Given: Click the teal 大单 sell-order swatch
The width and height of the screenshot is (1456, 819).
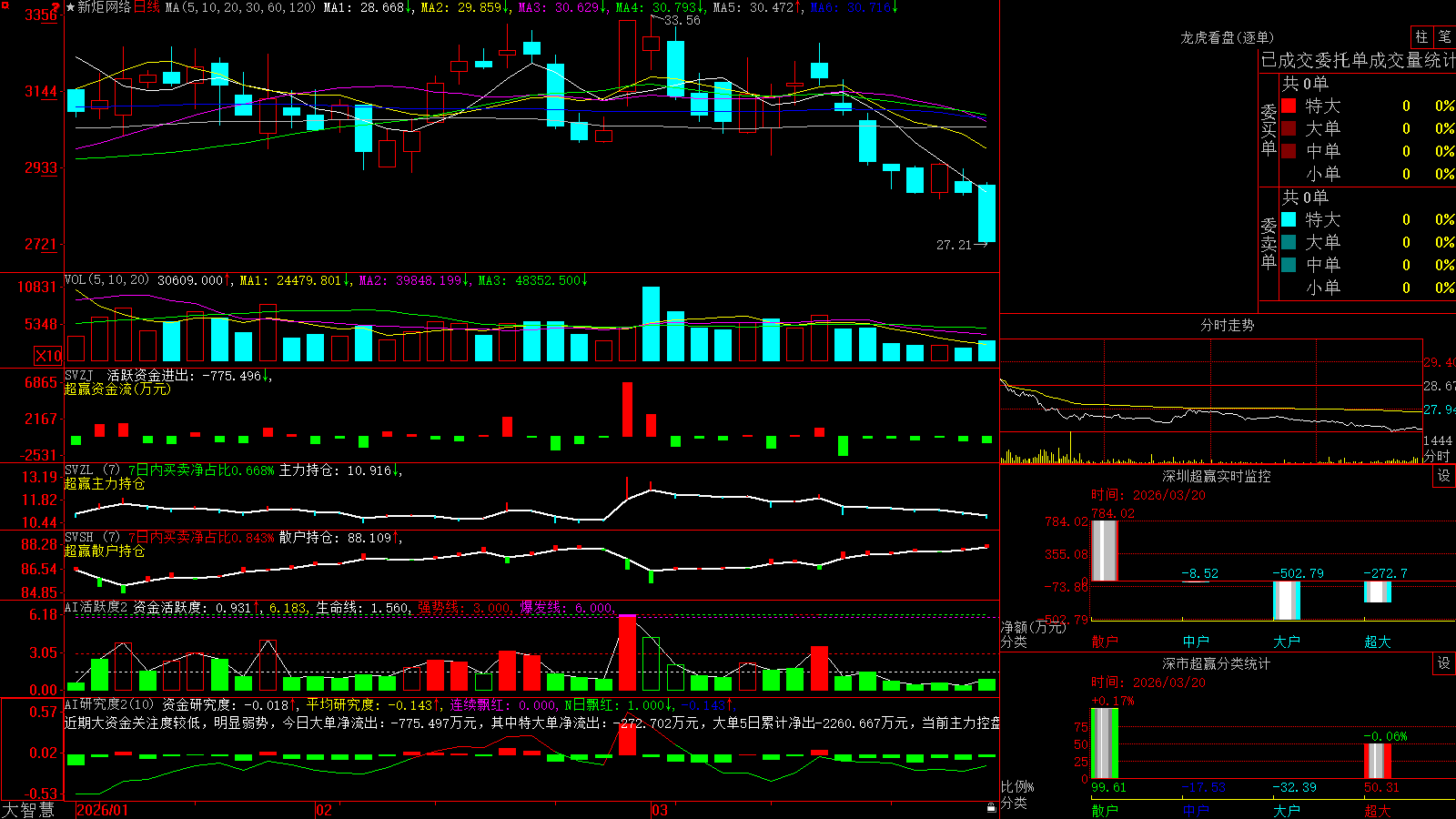Looking at the screenshot, I should [1289, 242].
